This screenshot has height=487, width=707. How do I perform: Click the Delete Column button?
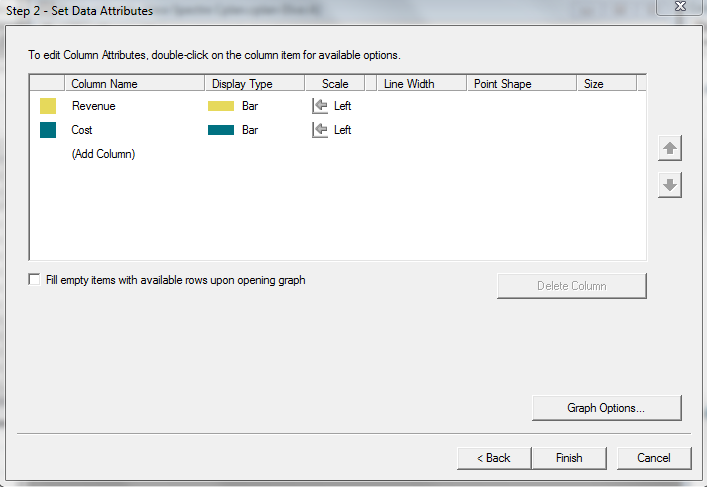tap(572, 286)
